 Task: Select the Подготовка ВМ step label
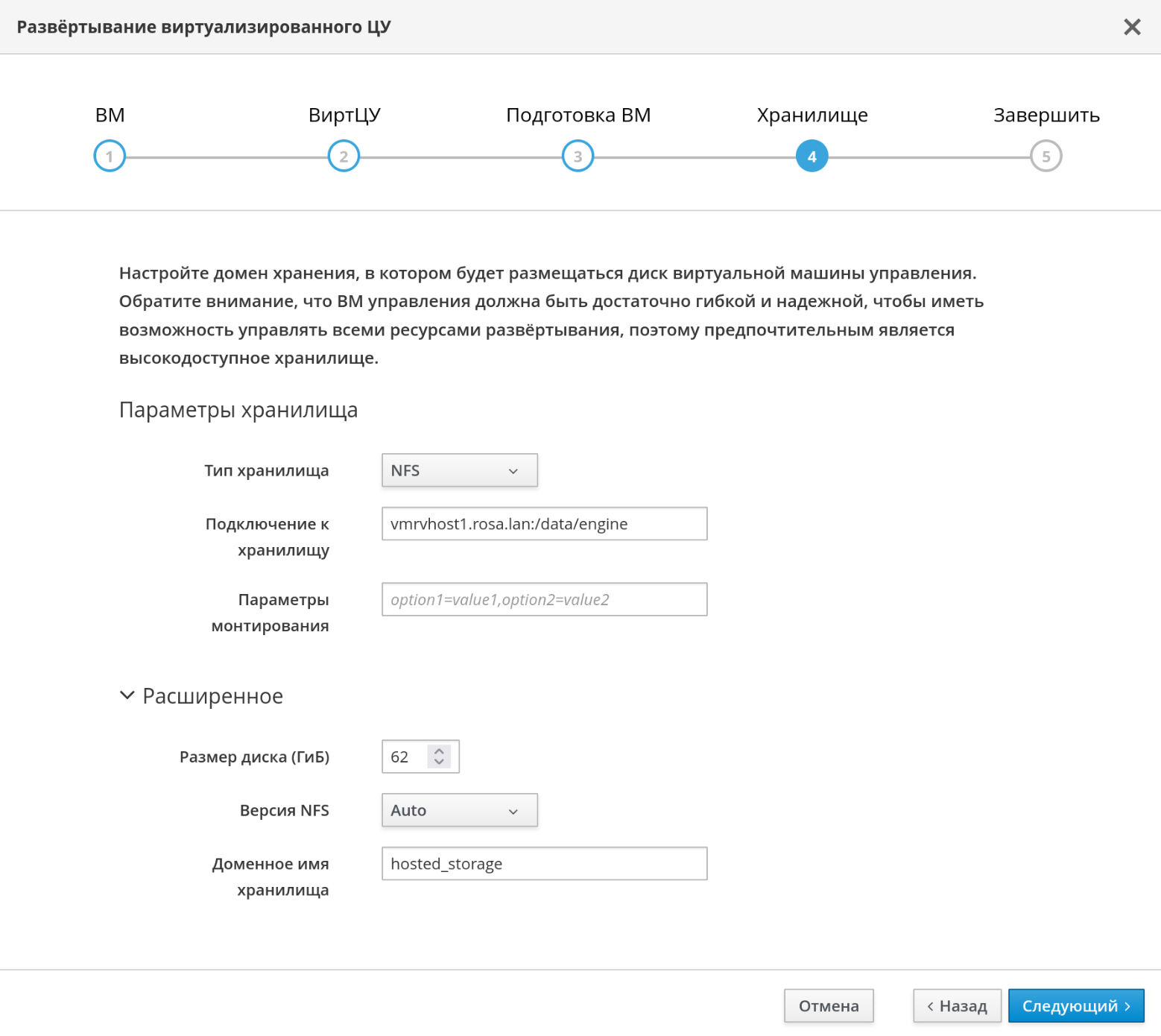click(578, 116)
